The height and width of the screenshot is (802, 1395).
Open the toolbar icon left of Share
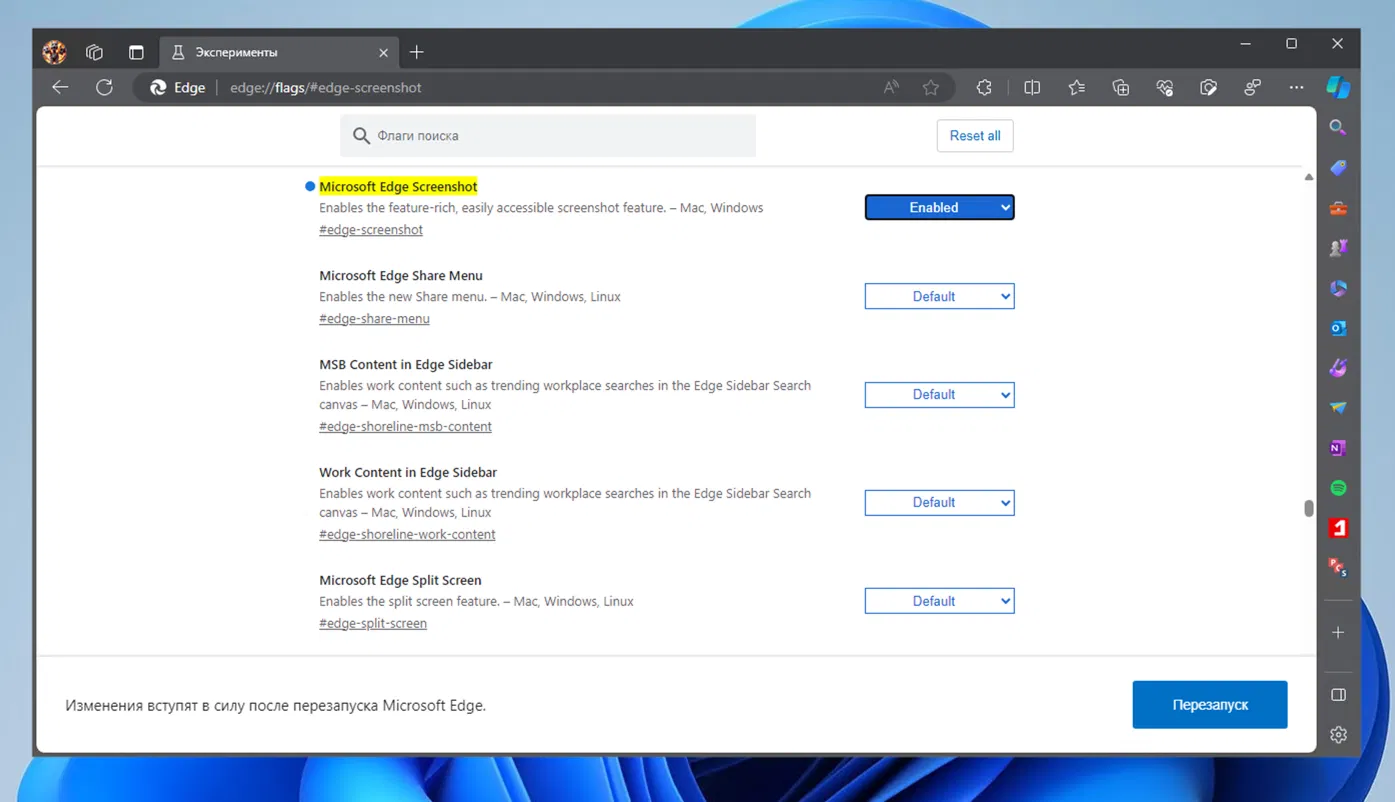point(1208,87)
